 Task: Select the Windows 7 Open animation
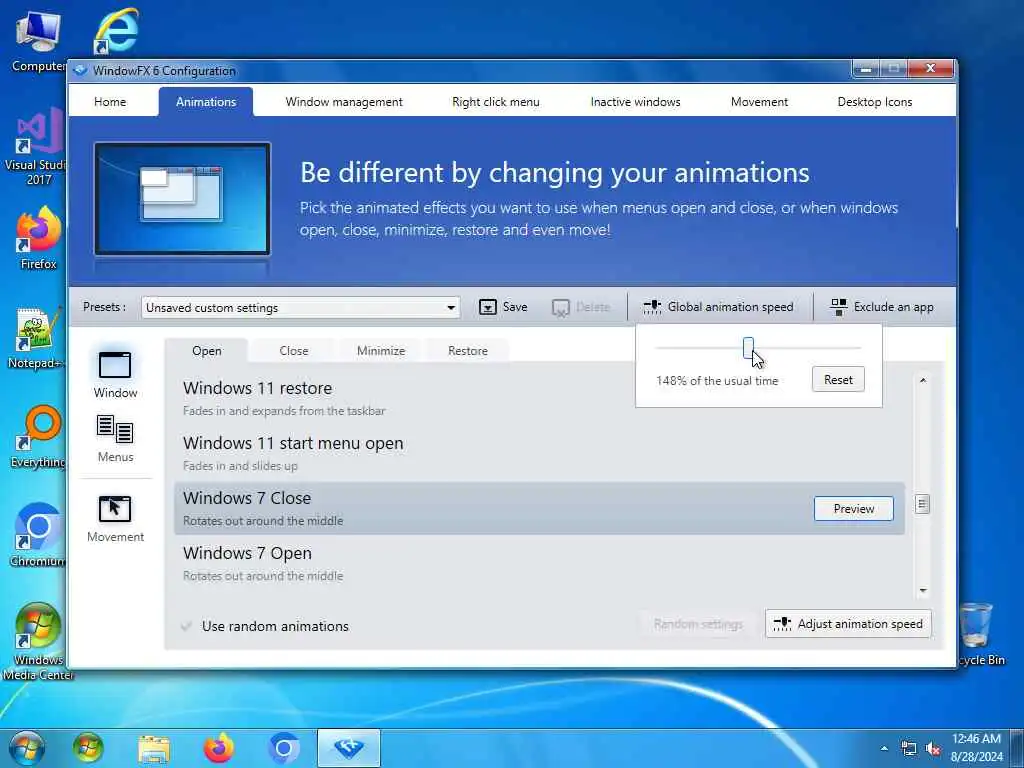pyautogui.click(x=539, y=563)
